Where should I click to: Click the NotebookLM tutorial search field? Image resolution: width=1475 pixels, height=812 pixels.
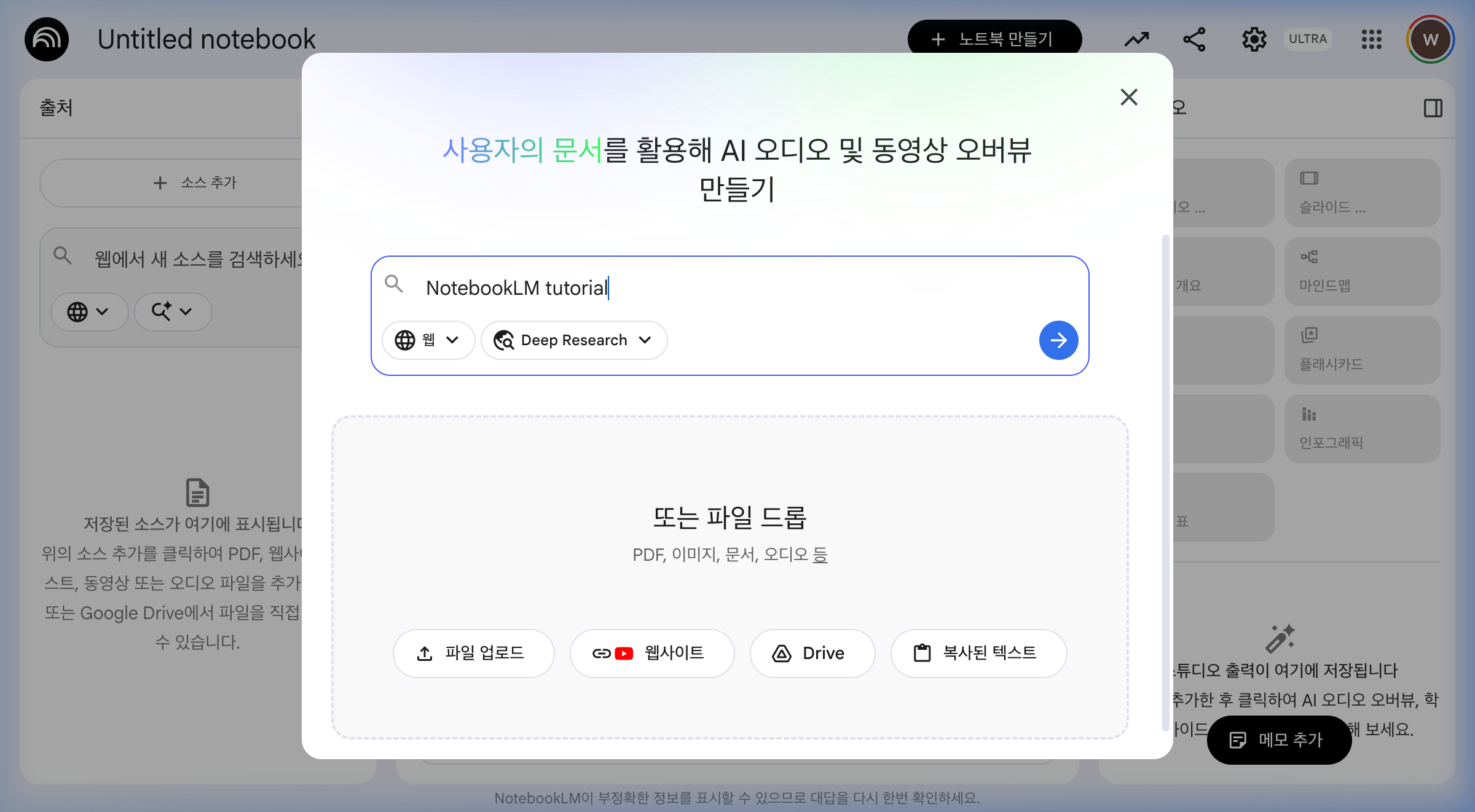729,287
